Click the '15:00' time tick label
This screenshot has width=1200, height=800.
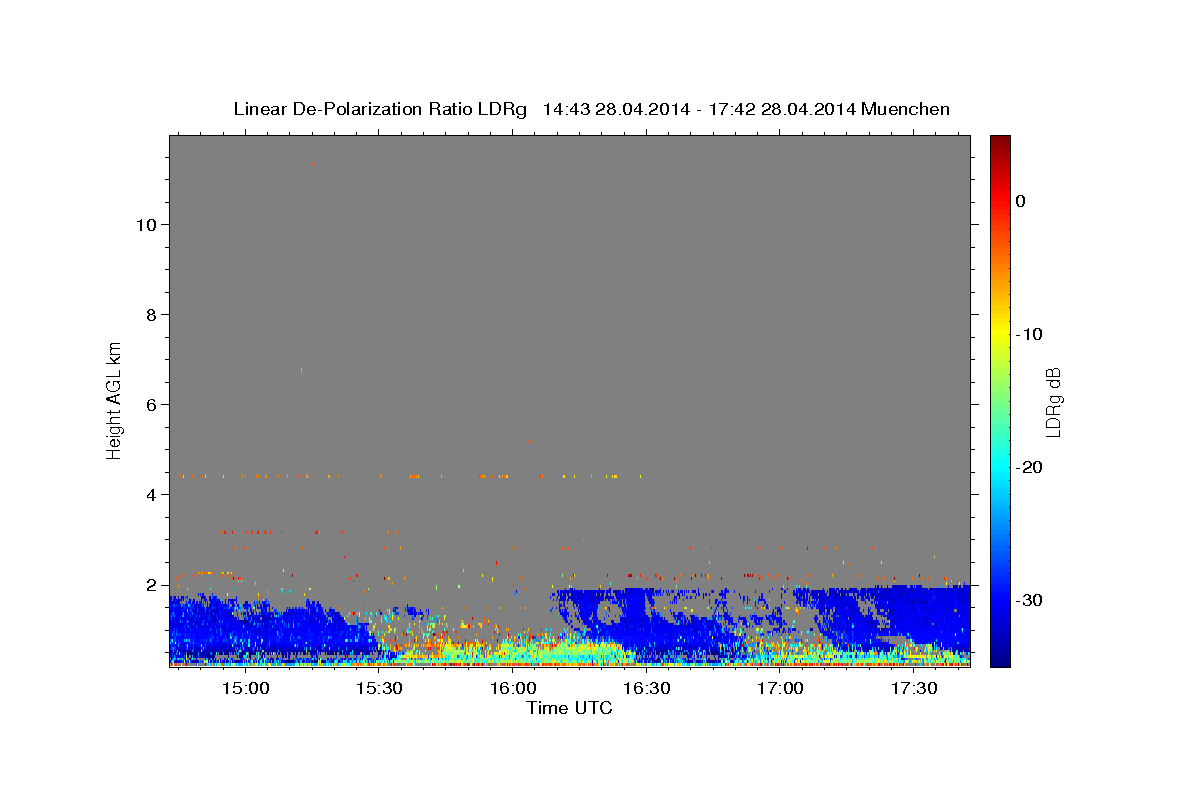tap(245, 689)
